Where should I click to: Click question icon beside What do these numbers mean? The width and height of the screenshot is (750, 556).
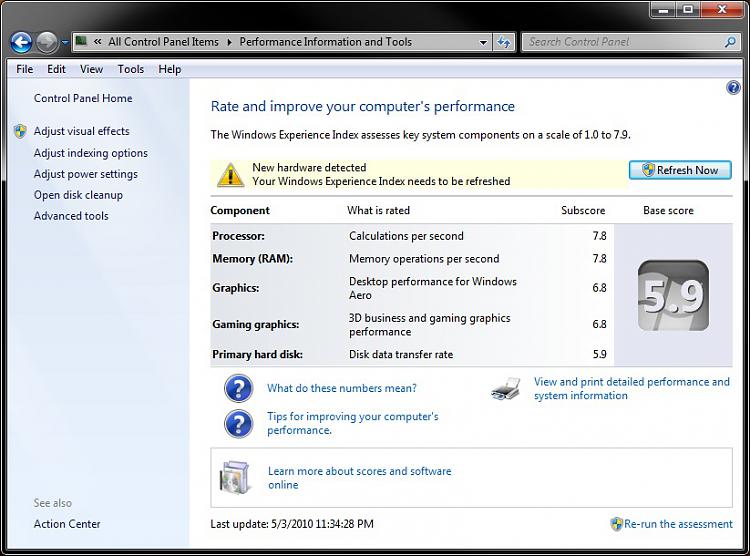238,388
